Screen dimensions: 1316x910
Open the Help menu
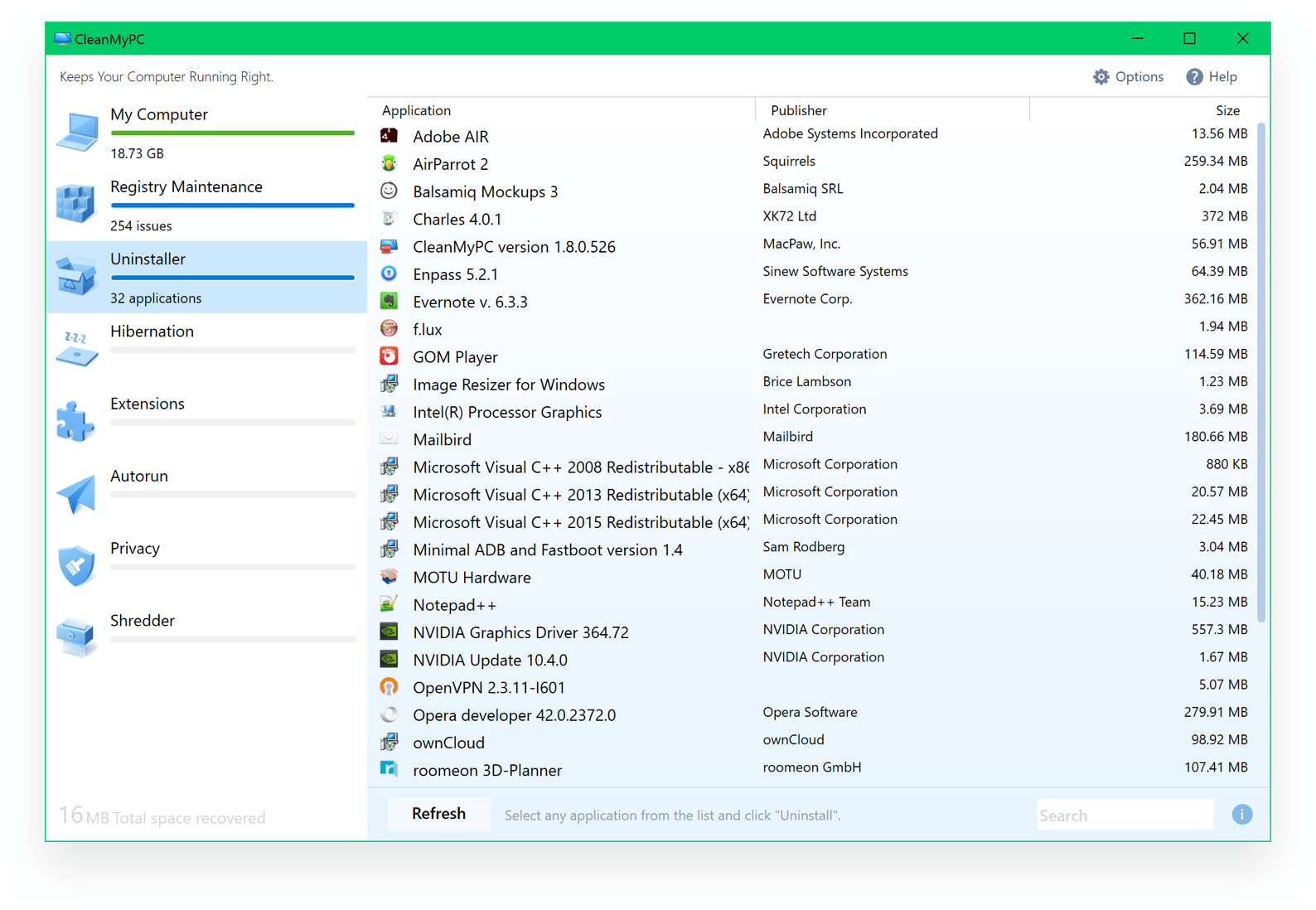[1212, 76]
